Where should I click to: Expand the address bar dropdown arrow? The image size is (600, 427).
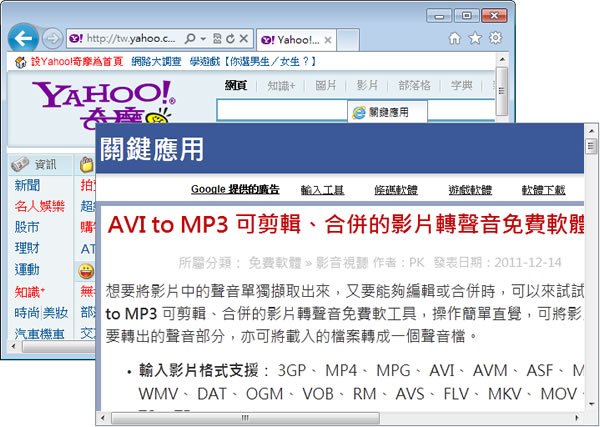click(203, 39)
